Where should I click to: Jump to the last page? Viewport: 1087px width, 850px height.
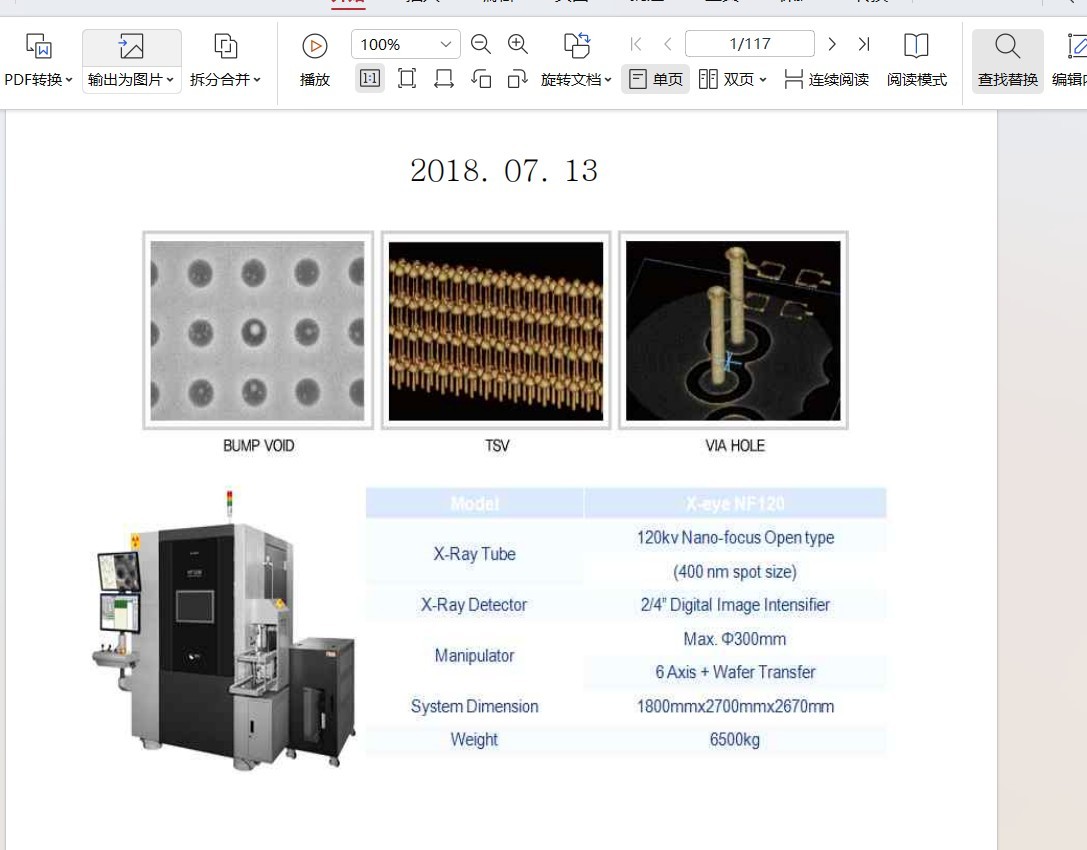tap(864, 44)
